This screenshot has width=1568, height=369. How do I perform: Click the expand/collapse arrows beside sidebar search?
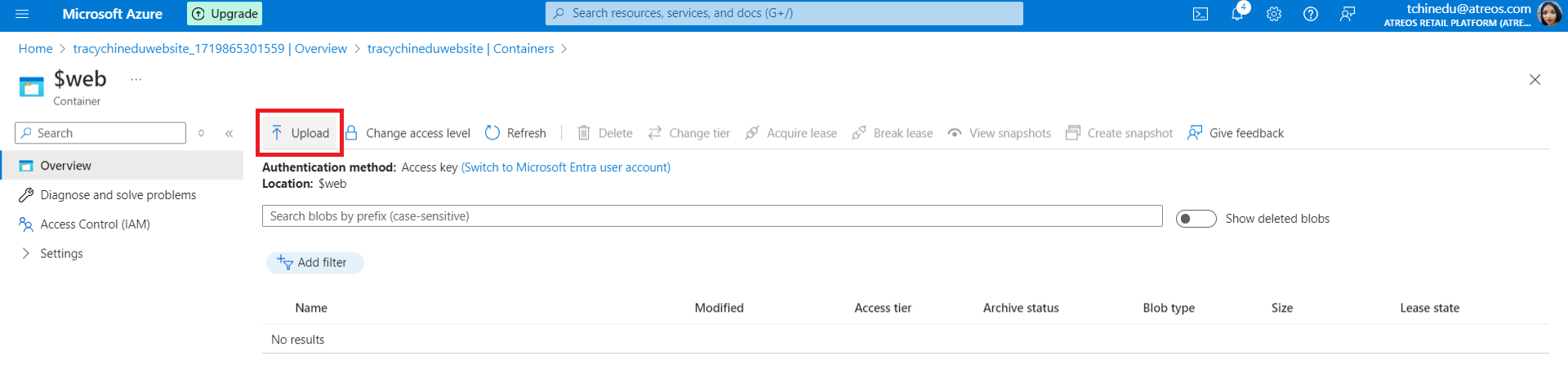(202, 133)
